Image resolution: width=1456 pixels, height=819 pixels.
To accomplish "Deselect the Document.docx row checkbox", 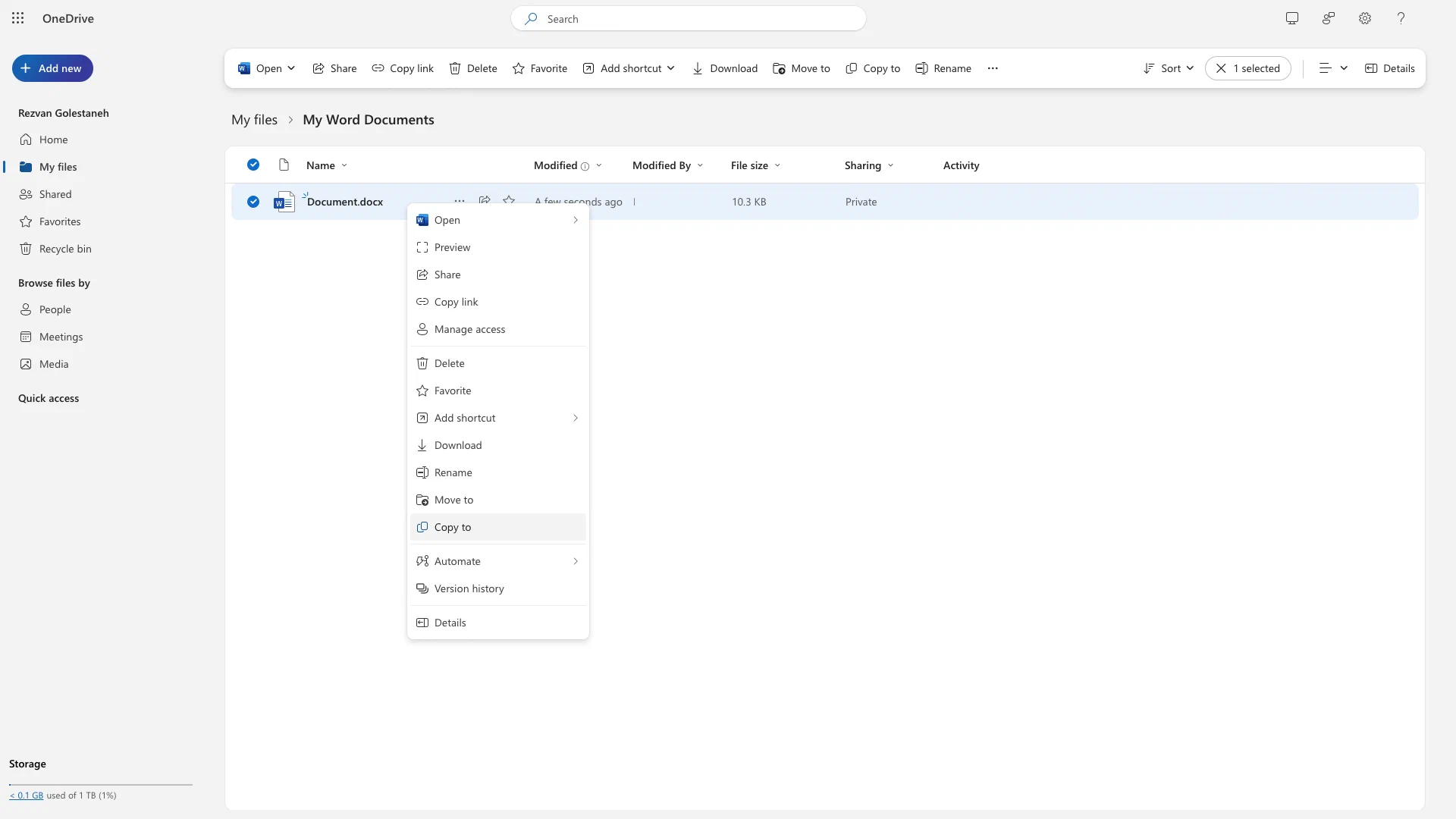I will coord(253,202).
